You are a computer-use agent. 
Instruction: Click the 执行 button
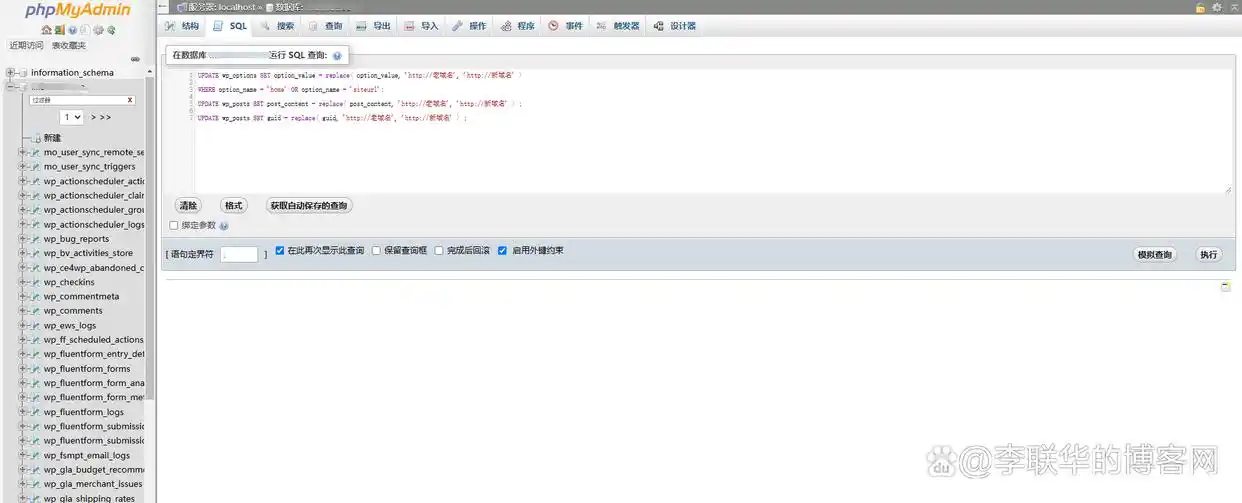tap(1209, 255)
